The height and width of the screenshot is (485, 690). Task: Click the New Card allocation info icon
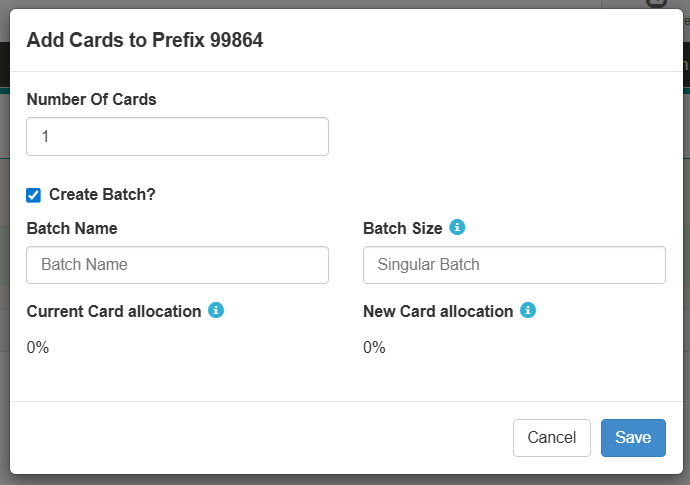pos(528,311)
